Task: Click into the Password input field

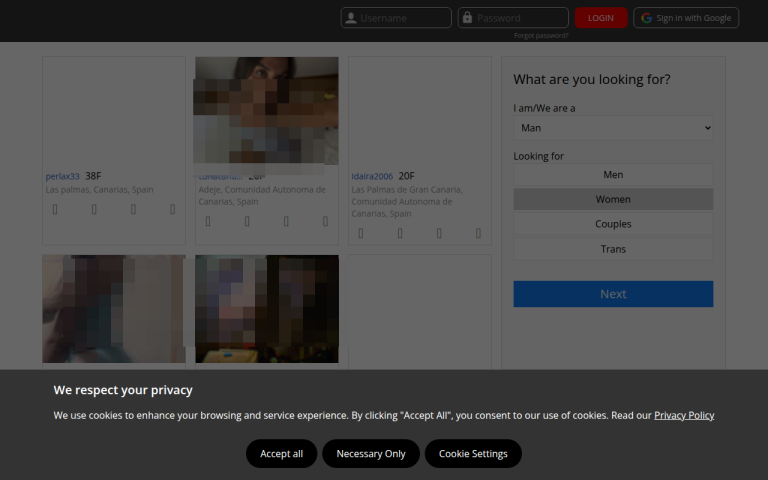Action: (513, 18)
